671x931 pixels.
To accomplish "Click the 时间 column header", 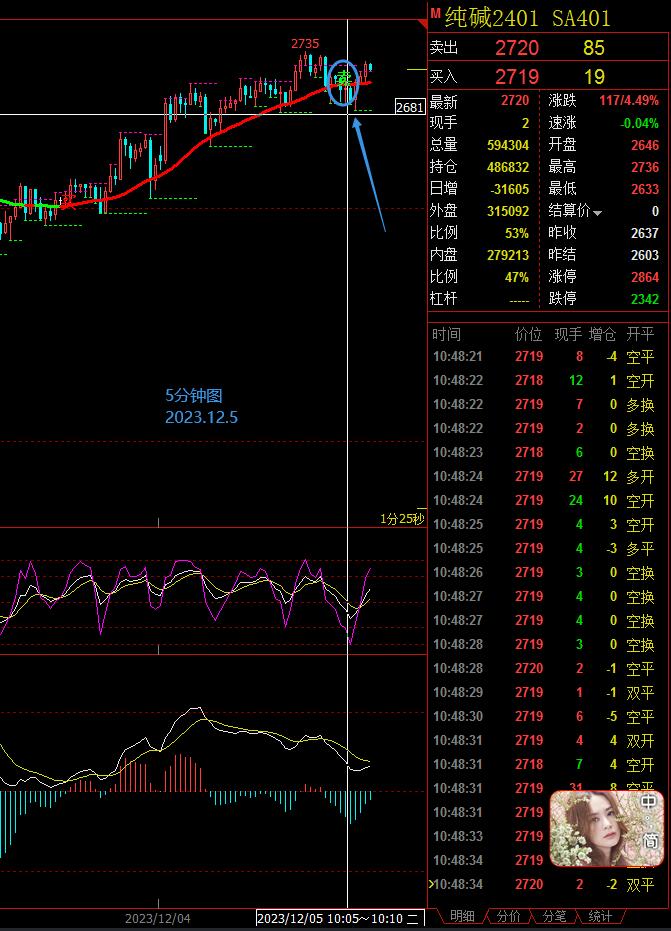I will tap(446, 334).
